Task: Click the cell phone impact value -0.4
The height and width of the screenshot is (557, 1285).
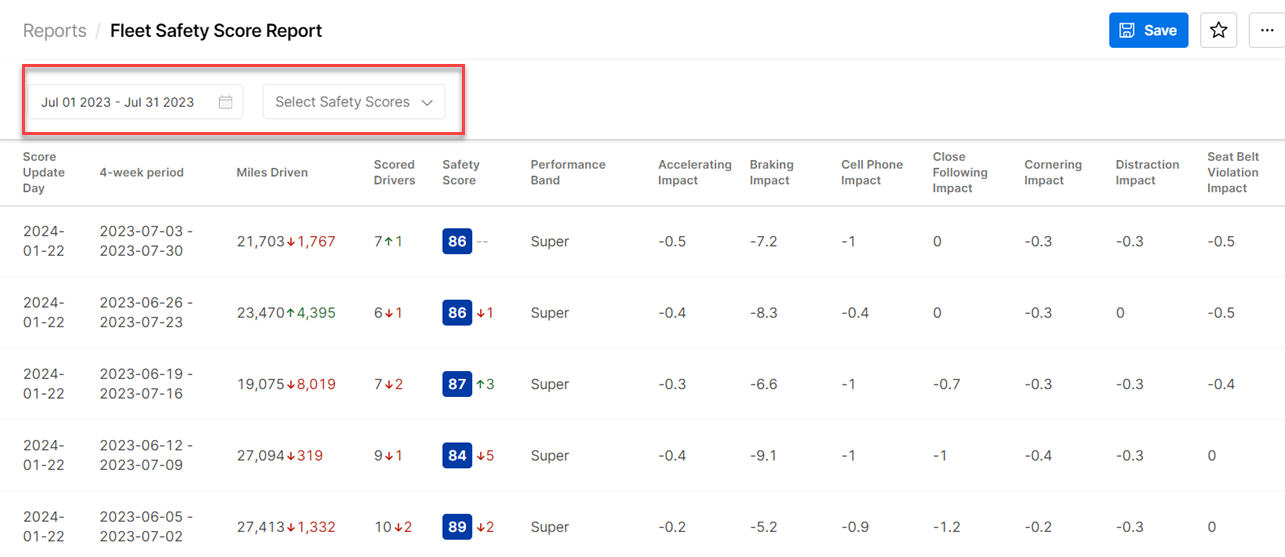Action: click(855, 312)
